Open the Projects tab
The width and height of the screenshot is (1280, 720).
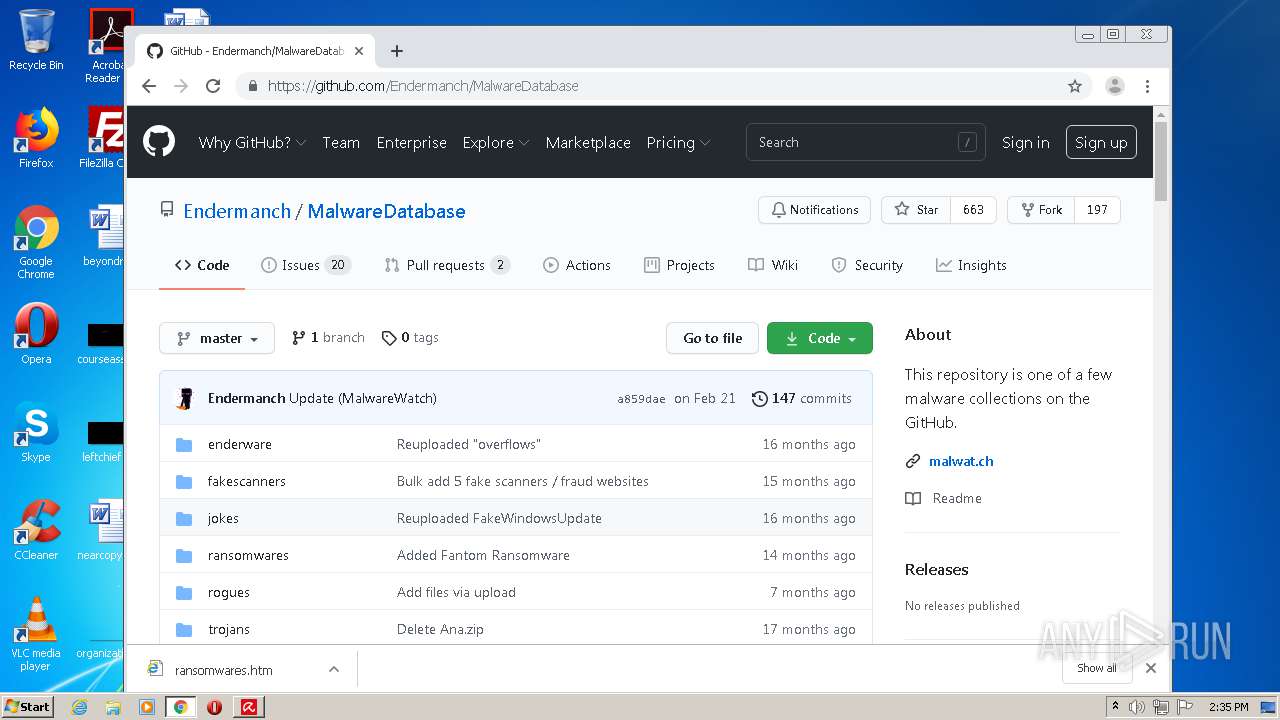680,265
